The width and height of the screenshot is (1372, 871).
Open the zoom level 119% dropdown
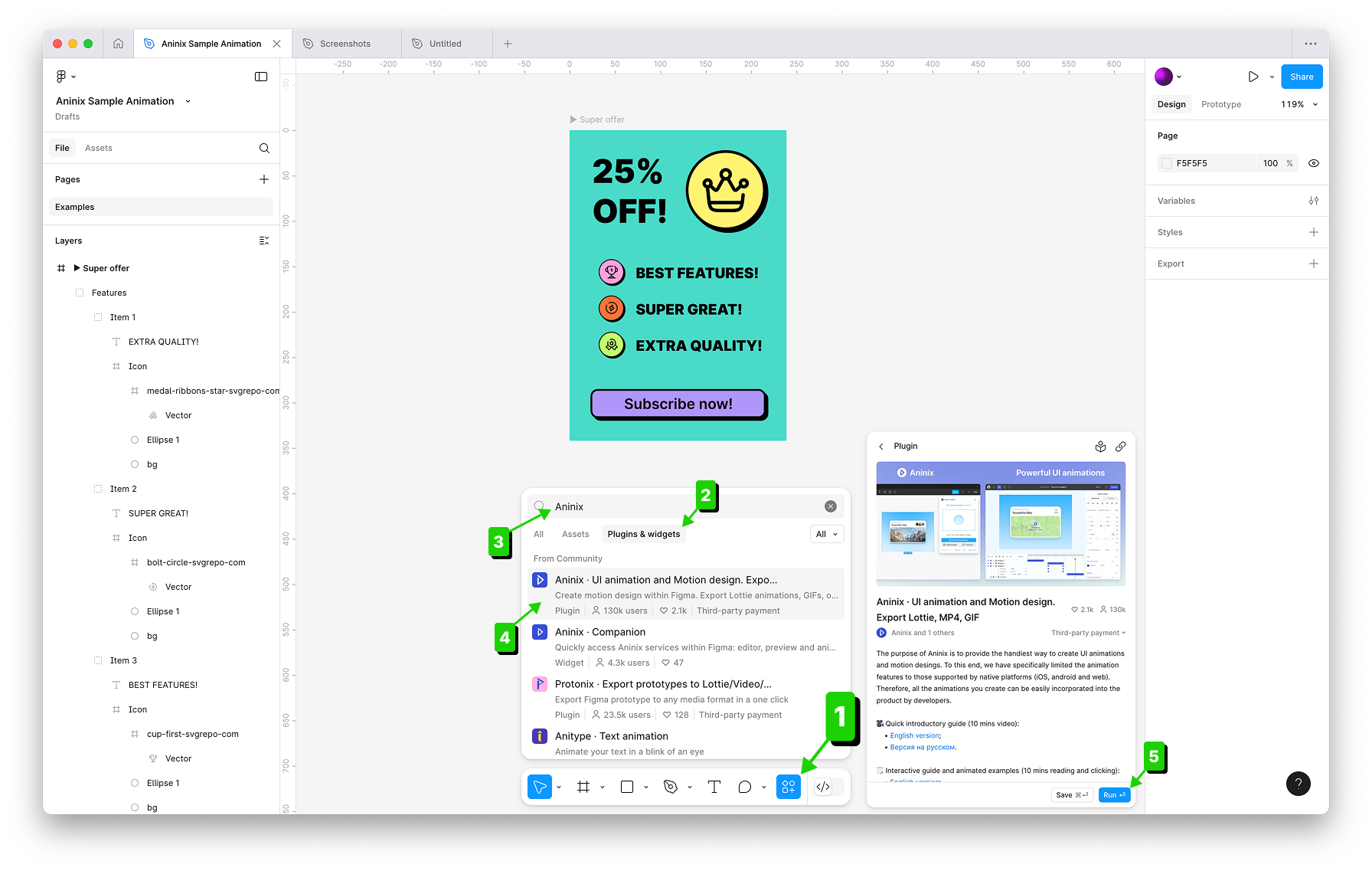tap(1299, 104)
